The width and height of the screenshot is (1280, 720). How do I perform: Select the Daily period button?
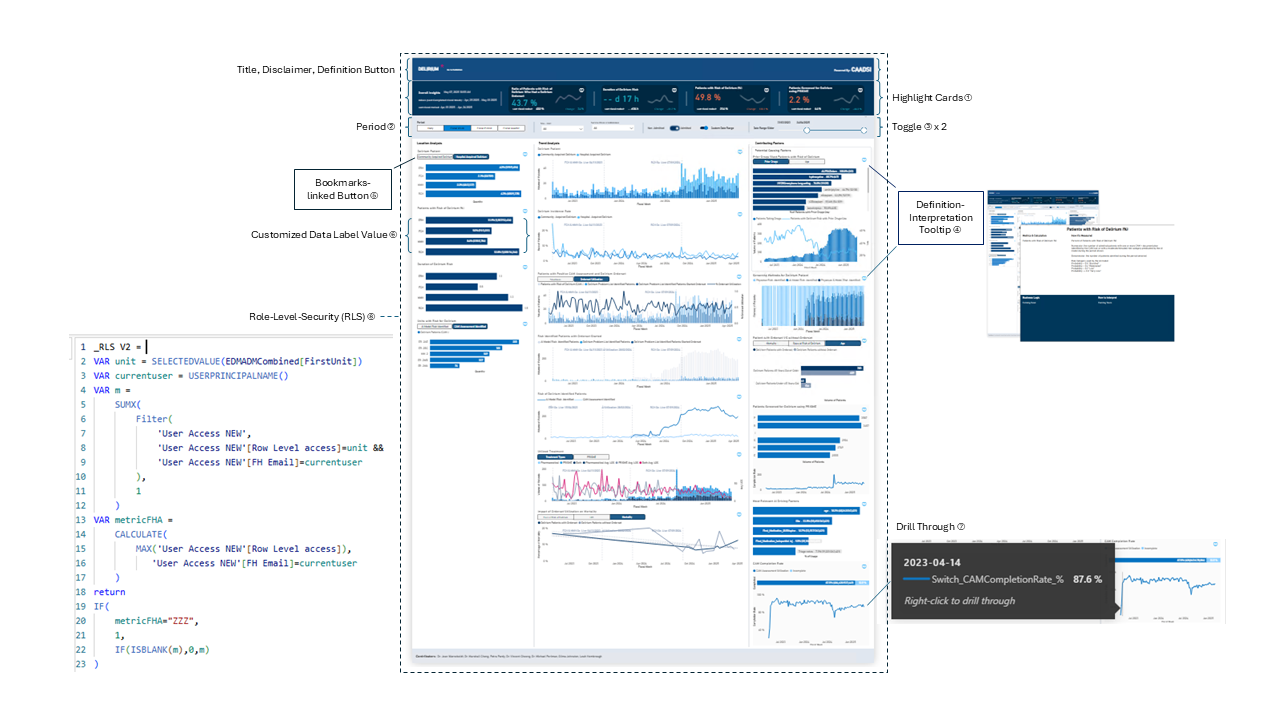430,128
